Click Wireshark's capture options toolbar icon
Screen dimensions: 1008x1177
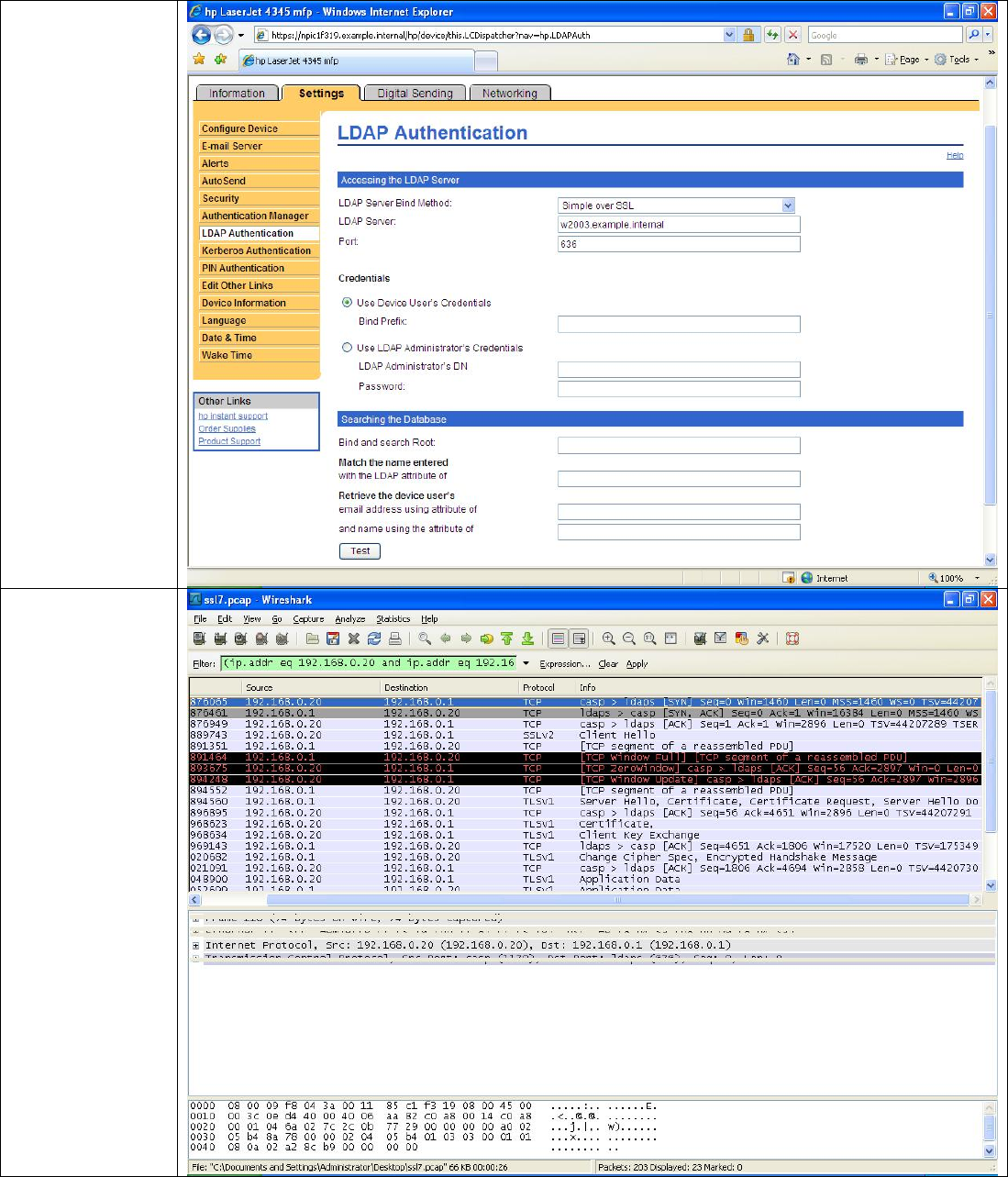[x=220, y=638]
